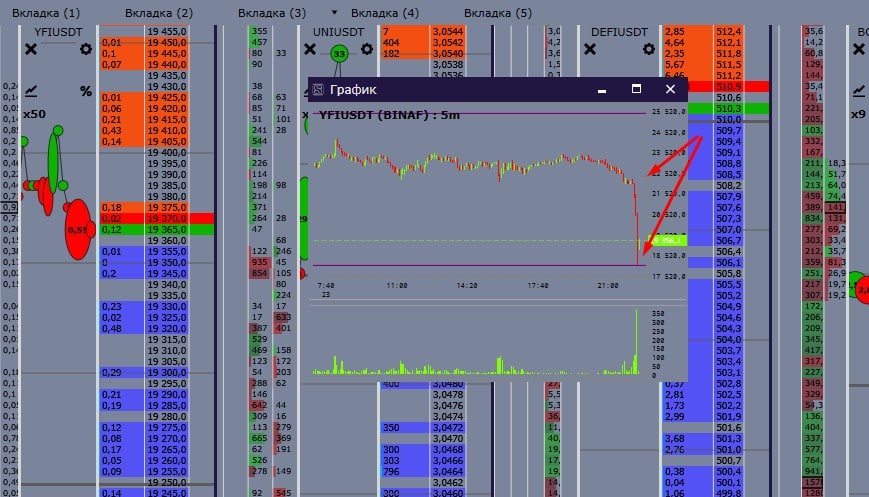Click DEFIUSDT ask volume 2,85
The image size is (869, 497).
(674, 32)
